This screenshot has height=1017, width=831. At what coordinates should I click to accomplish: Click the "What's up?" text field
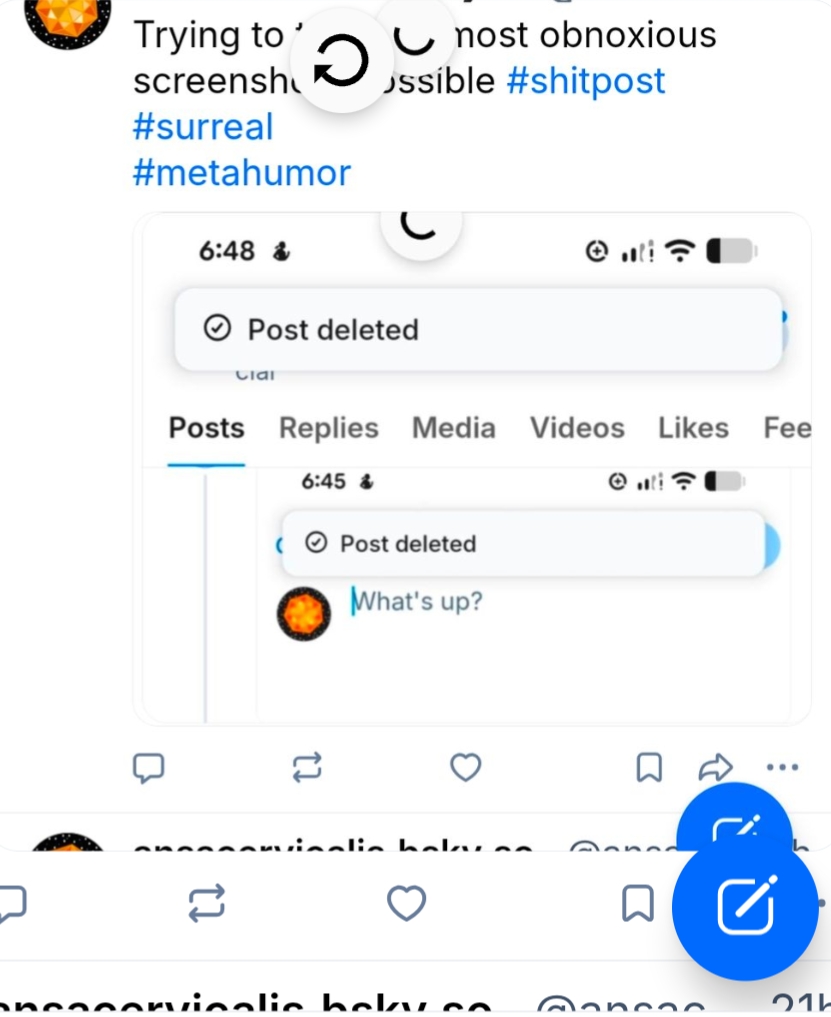click(420, 602)
